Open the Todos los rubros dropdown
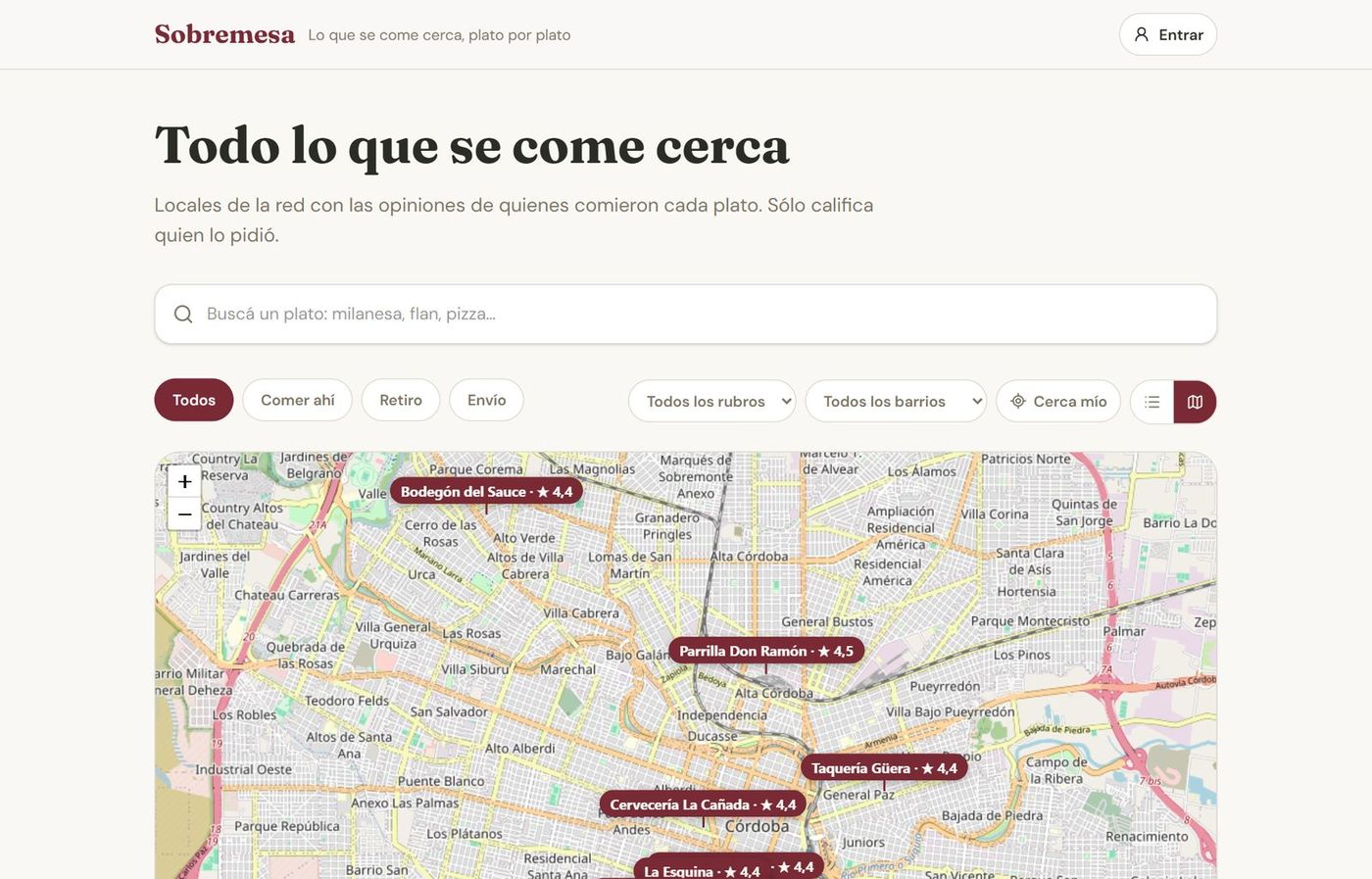Screen dimensions: 1372x879 (712, 401)
